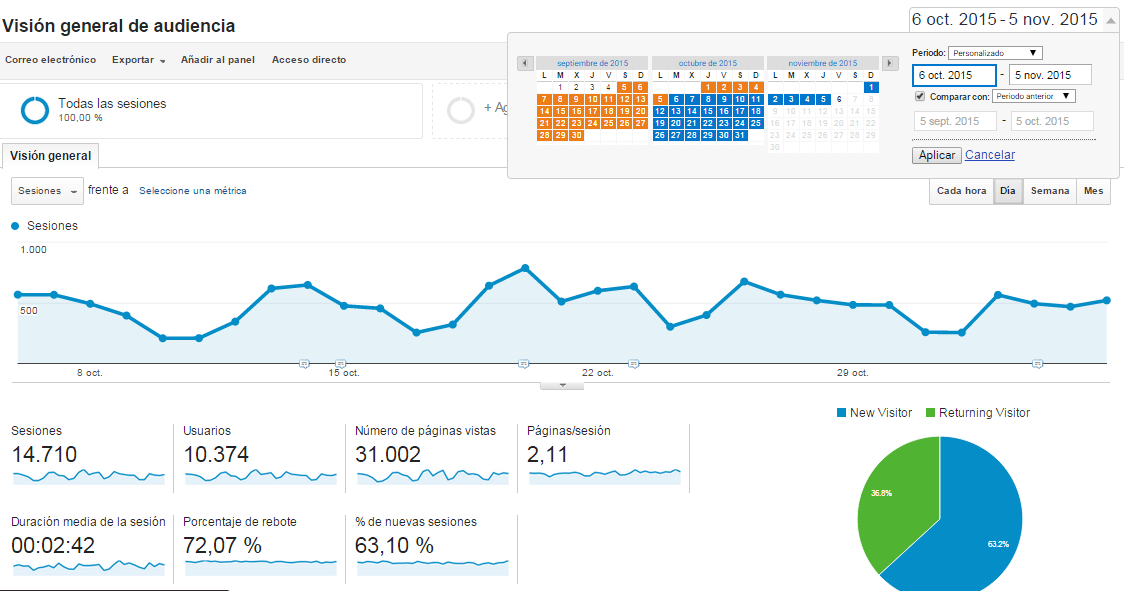Set chart granularity to Mes

pos(1093,191)
